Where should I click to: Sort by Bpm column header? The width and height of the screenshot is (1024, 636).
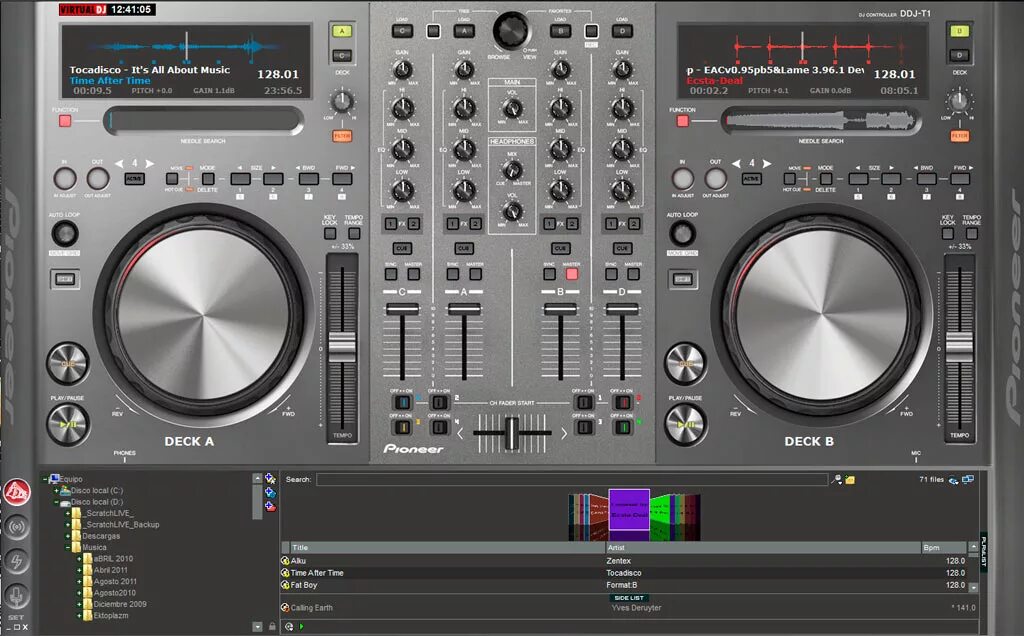[x=943, y=548]
